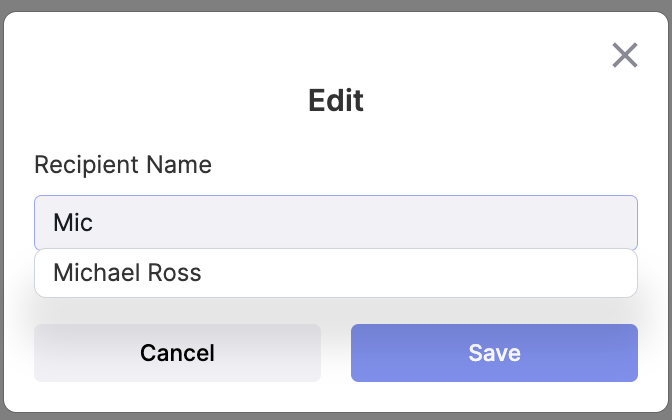
Task: Click the gray X close icon
Action: (x=625, y=55)
